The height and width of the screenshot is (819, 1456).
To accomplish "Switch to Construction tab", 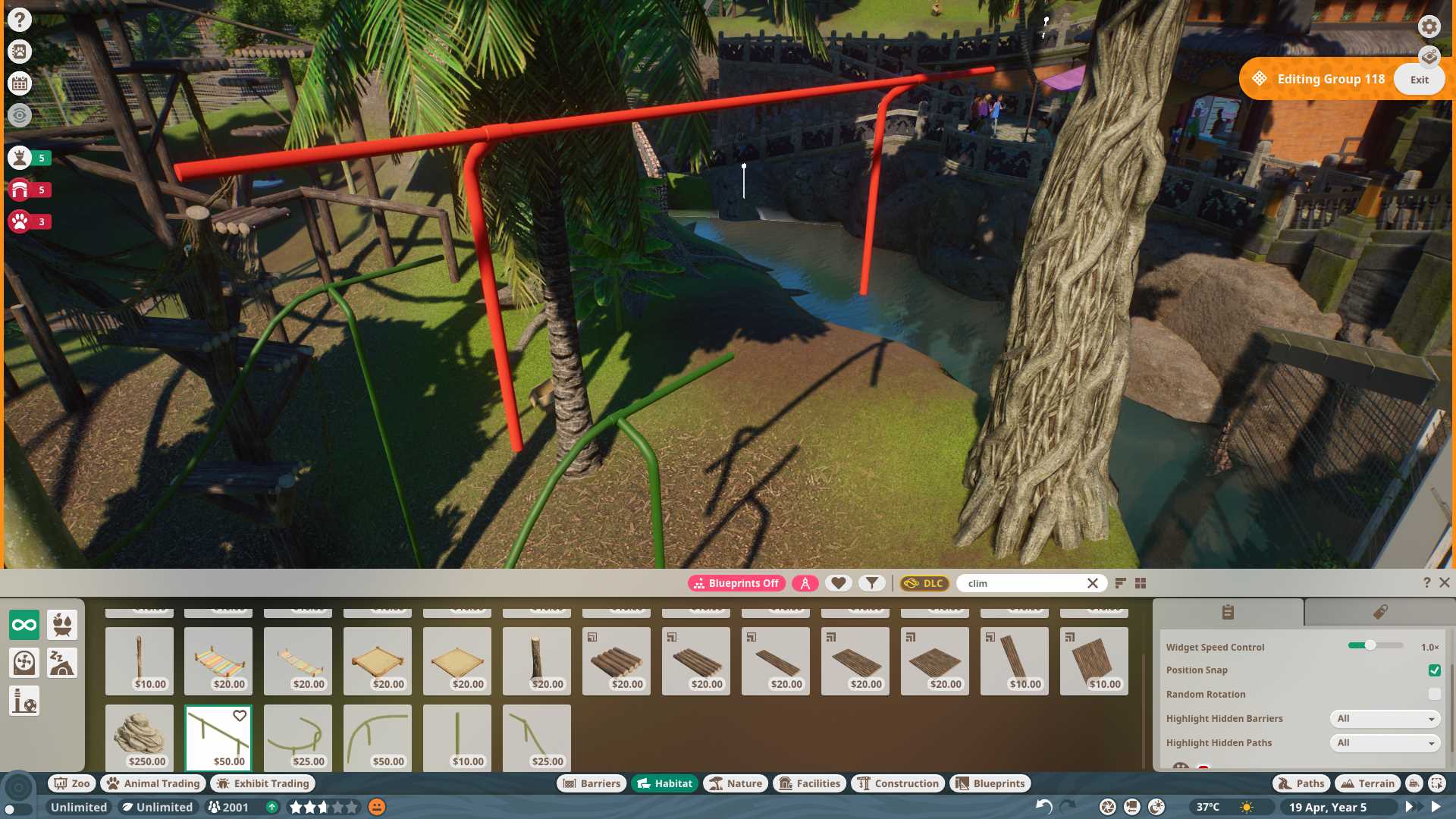I will pyautogui.click(x=898, y=783).
